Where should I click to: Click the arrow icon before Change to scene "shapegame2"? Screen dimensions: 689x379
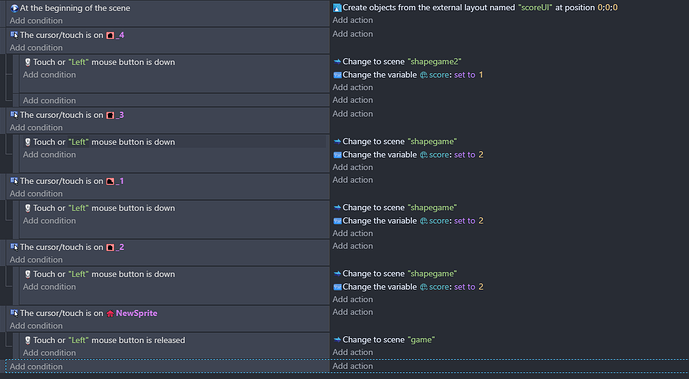click(x=337, y=61)
